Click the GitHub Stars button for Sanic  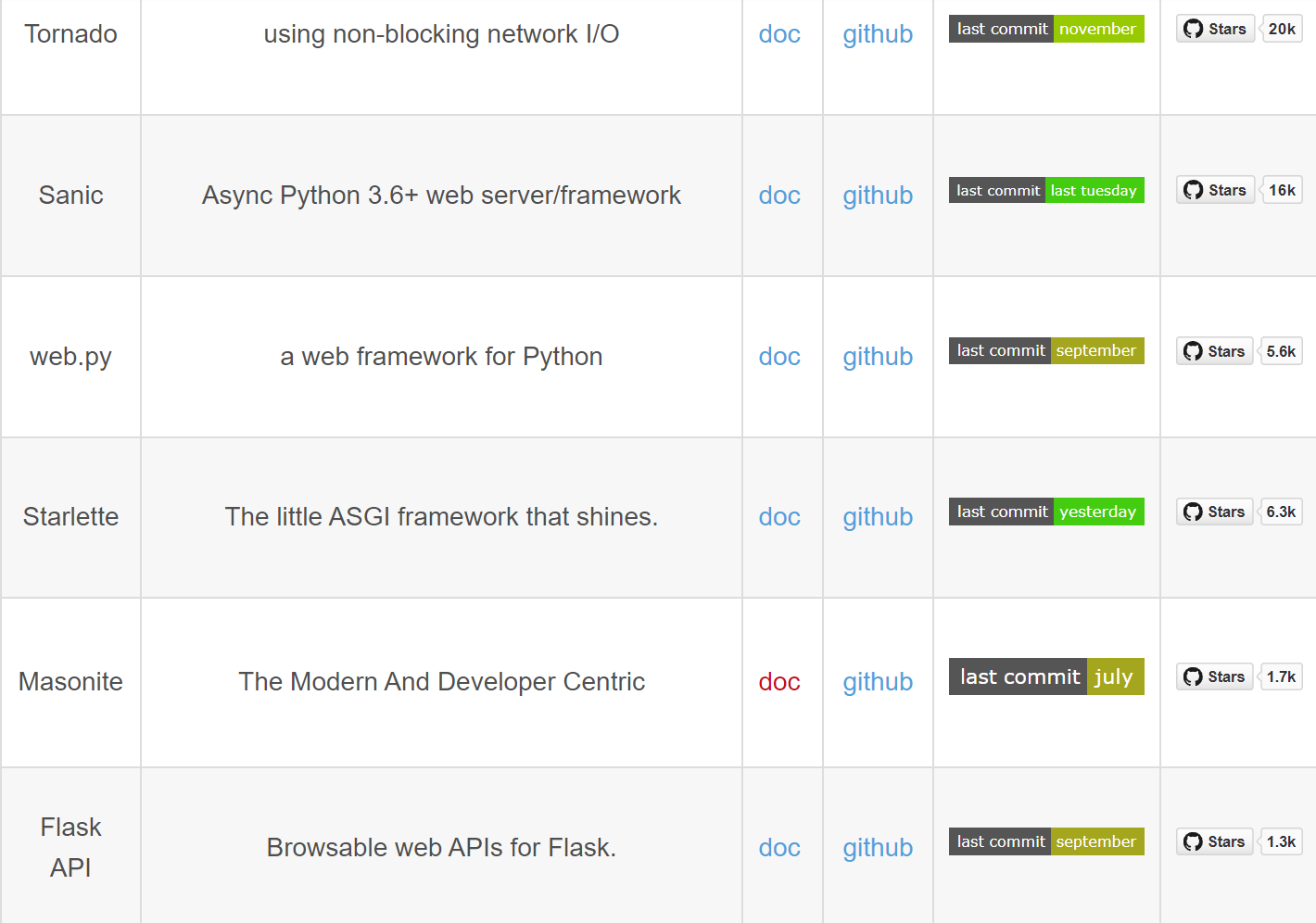1215,190
